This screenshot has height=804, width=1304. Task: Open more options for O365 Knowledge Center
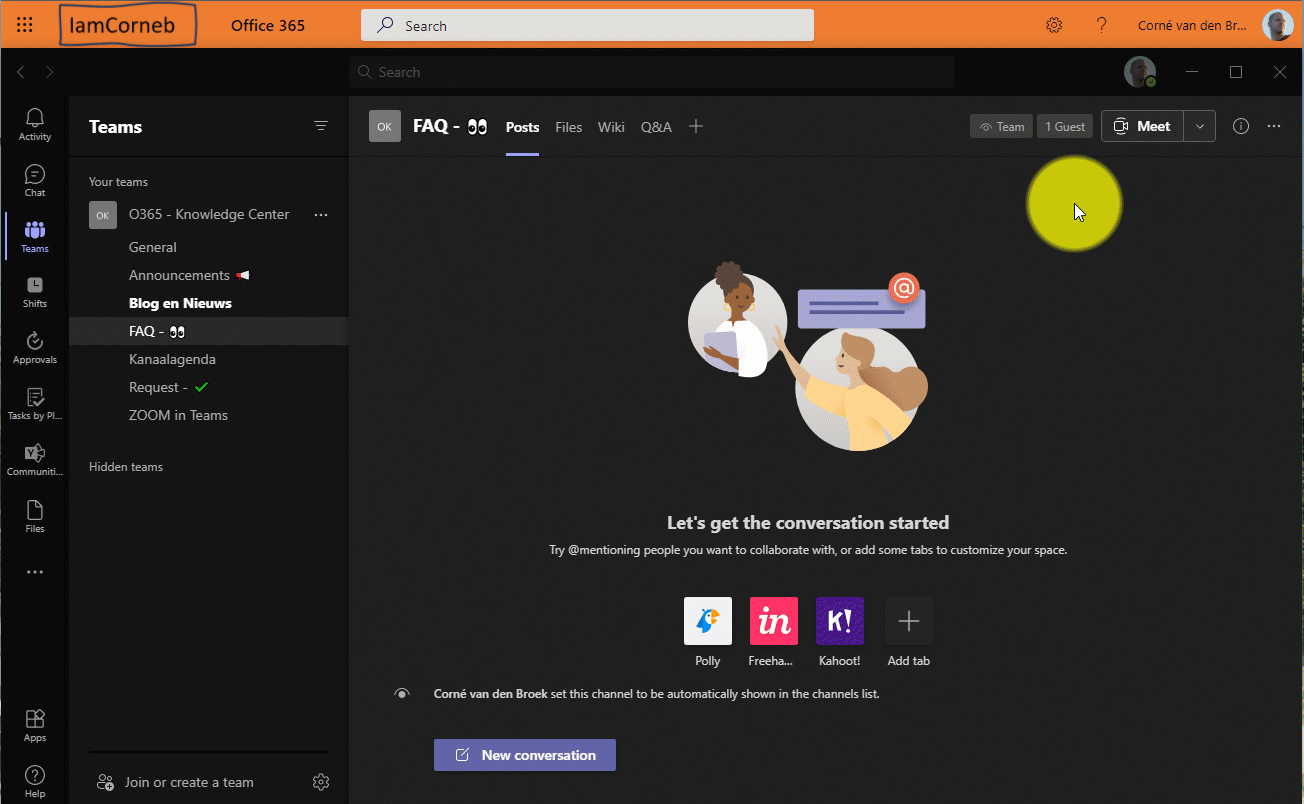point(321,214)
